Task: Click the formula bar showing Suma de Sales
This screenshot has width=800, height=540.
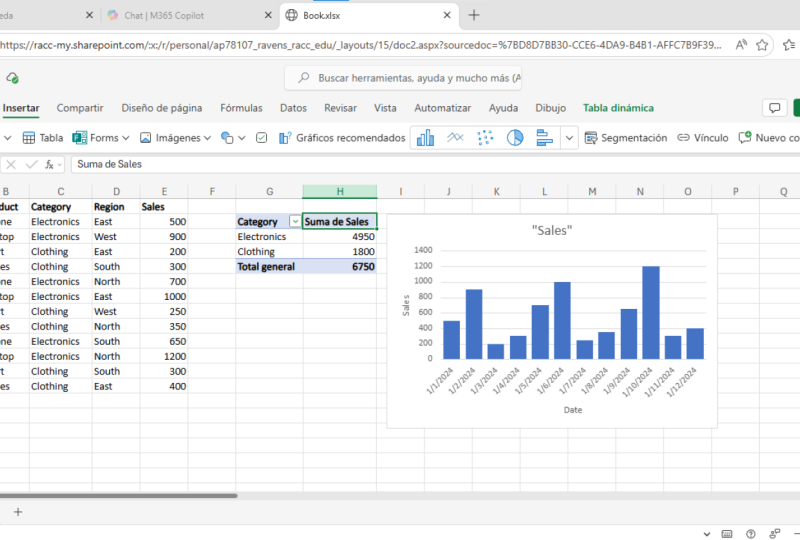Action: [435, 164]
